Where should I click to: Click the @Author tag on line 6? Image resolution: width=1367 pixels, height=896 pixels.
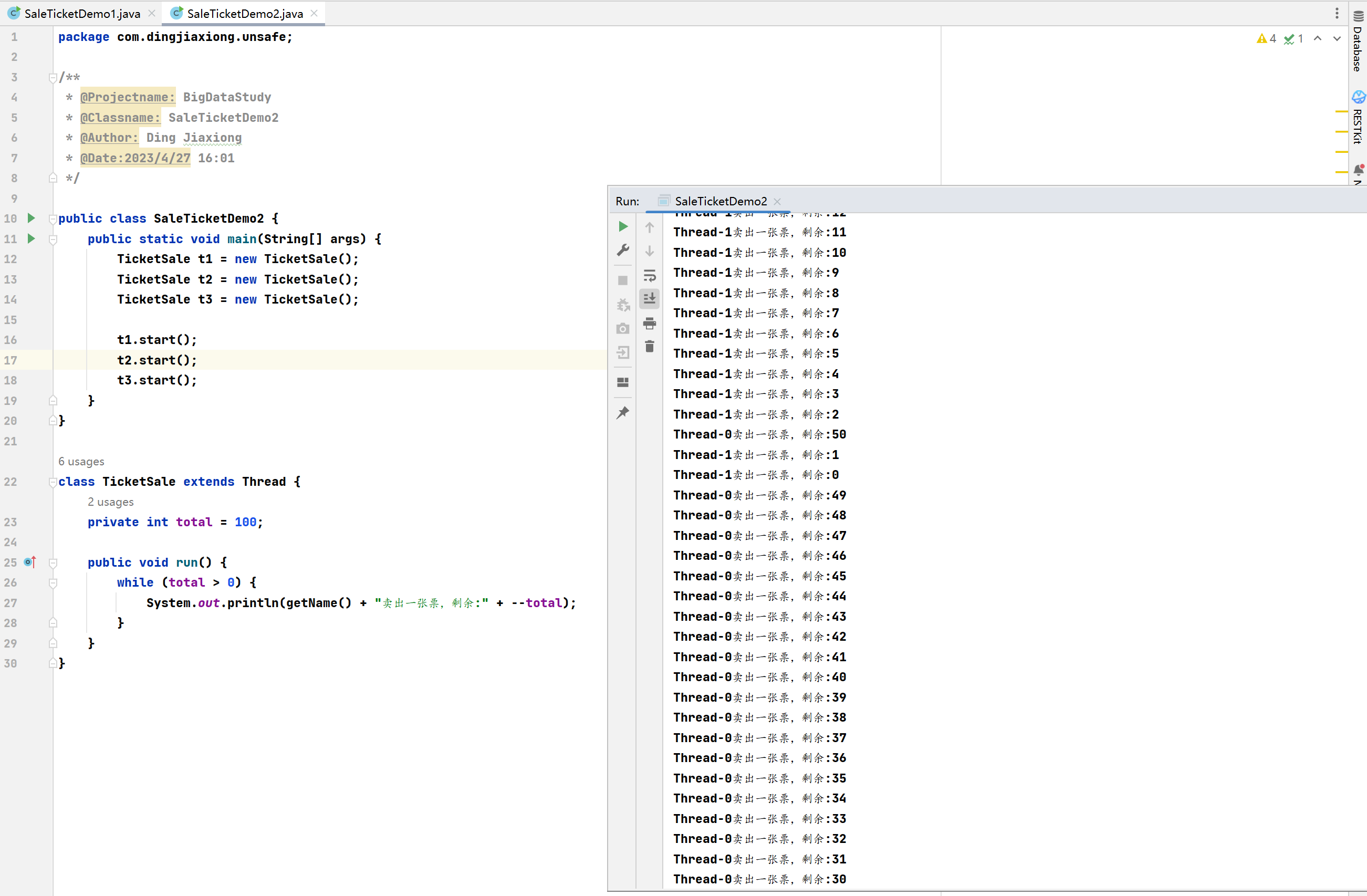tap(109, 138)
